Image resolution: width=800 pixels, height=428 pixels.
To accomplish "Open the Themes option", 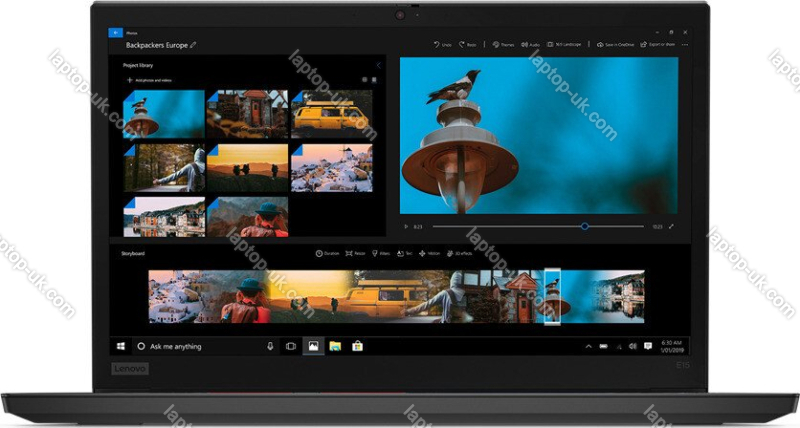I will tap(504, 44).
